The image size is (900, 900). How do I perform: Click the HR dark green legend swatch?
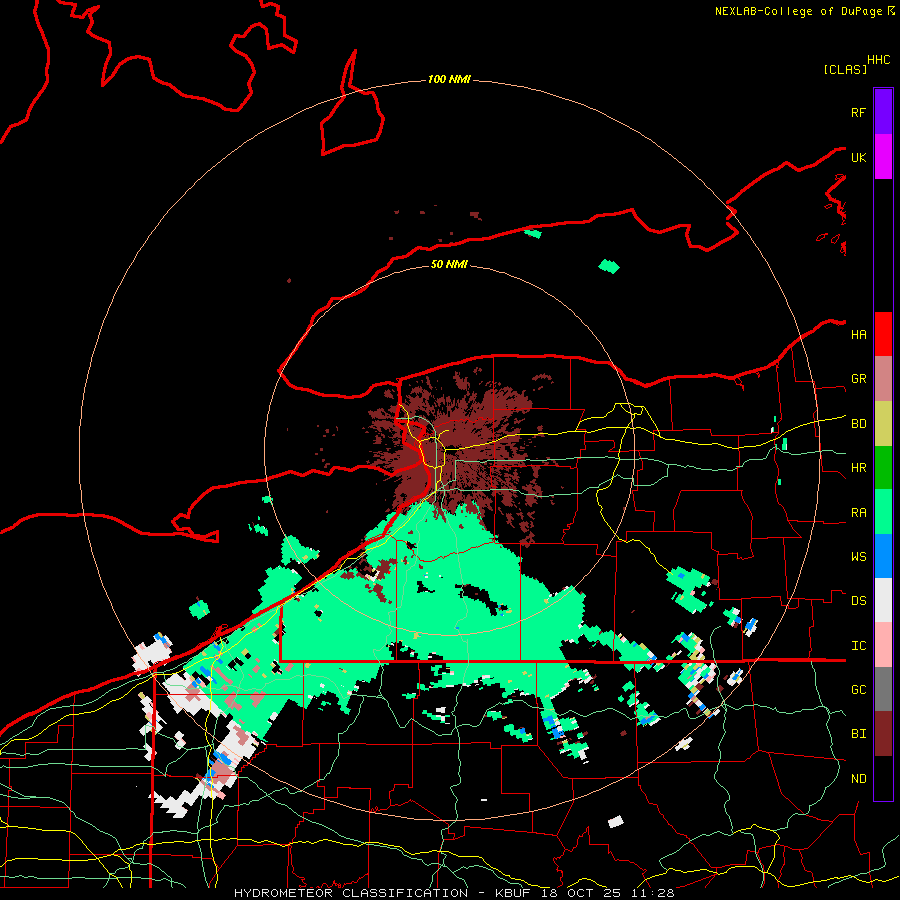click(883, 467)
